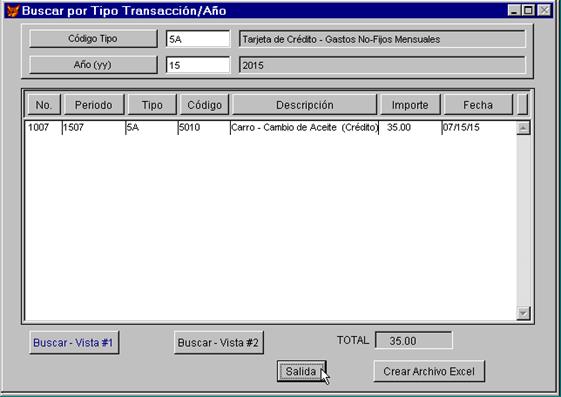The height and width of the screenshot is (397, 561).
Task: Click the Código Tipo button
Action: tap(93, 39)
